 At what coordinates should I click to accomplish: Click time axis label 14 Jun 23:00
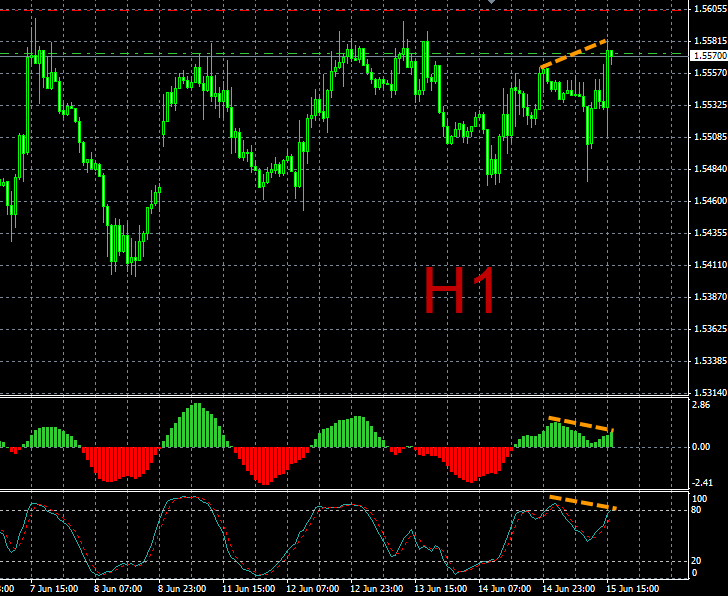(x=568, y=589)
